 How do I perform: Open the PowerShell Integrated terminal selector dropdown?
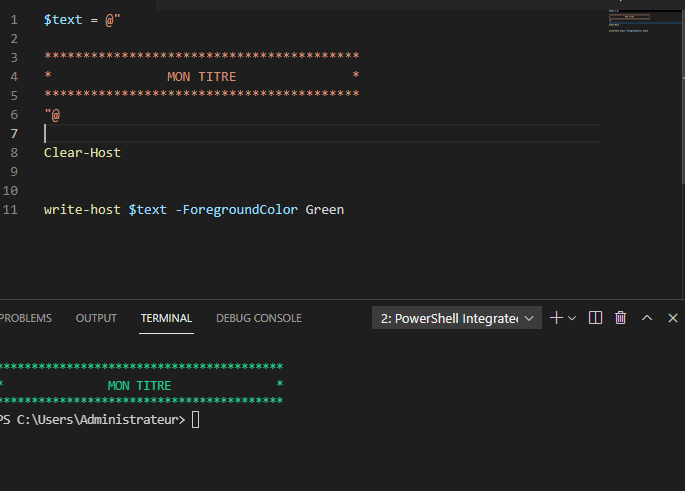tap(457, 318)
